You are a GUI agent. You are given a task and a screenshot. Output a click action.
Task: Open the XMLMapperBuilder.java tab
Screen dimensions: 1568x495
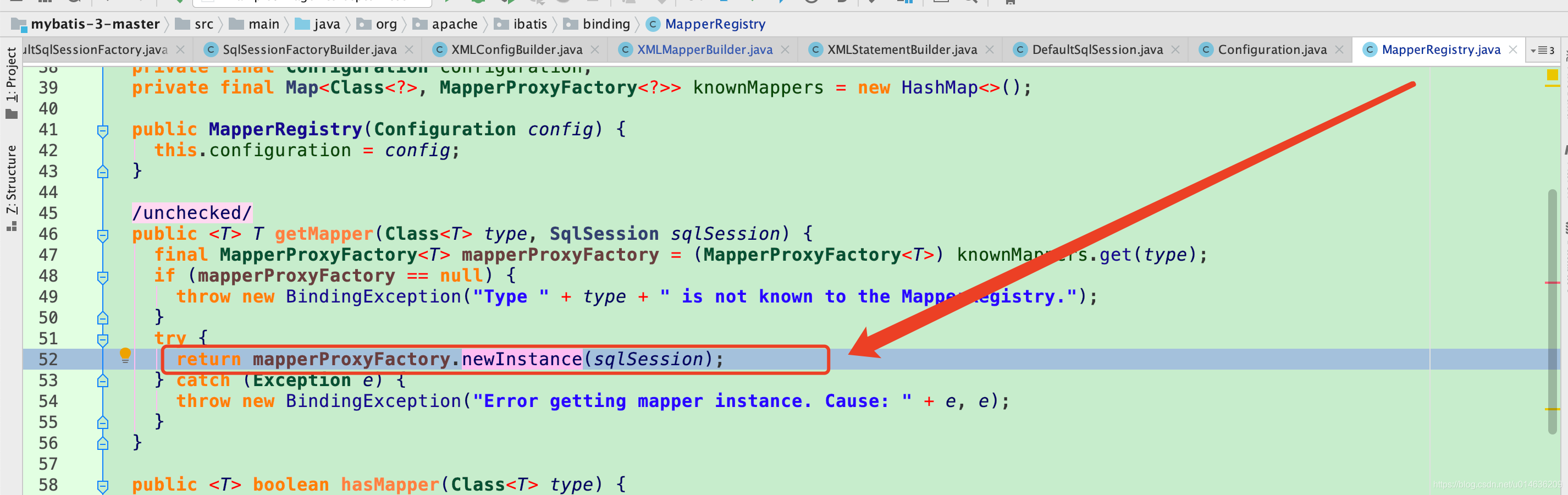click(704, 50)
